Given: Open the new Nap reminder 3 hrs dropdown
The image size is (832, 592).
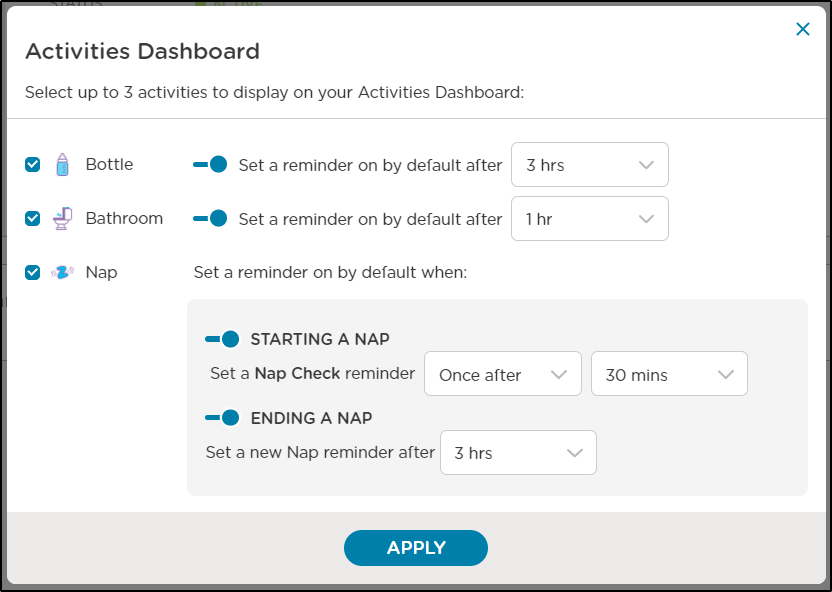Looking at the screenshot, I should pyautogui.click(x=518, y=452).
